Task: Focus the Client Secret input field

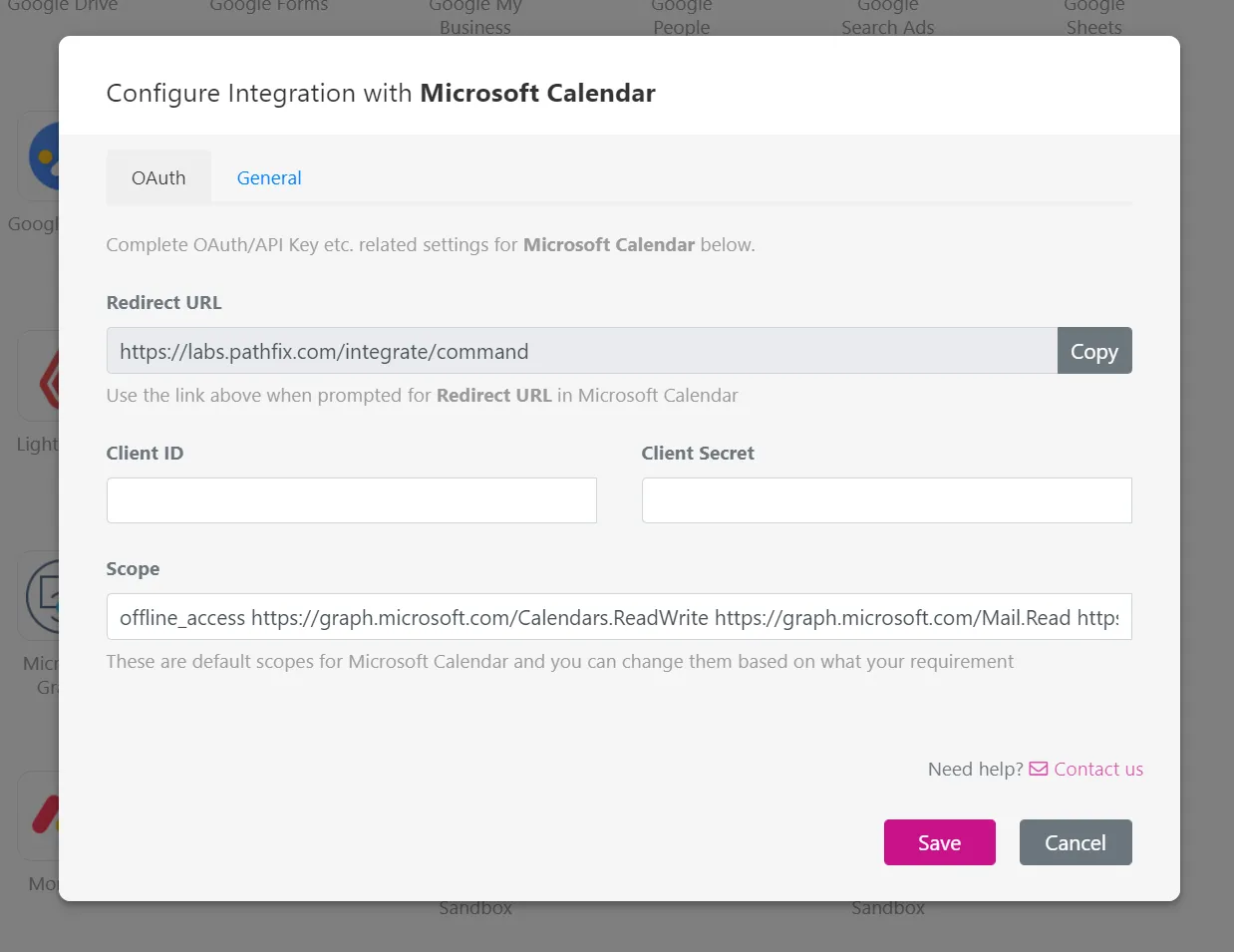Action: (887, 500)
